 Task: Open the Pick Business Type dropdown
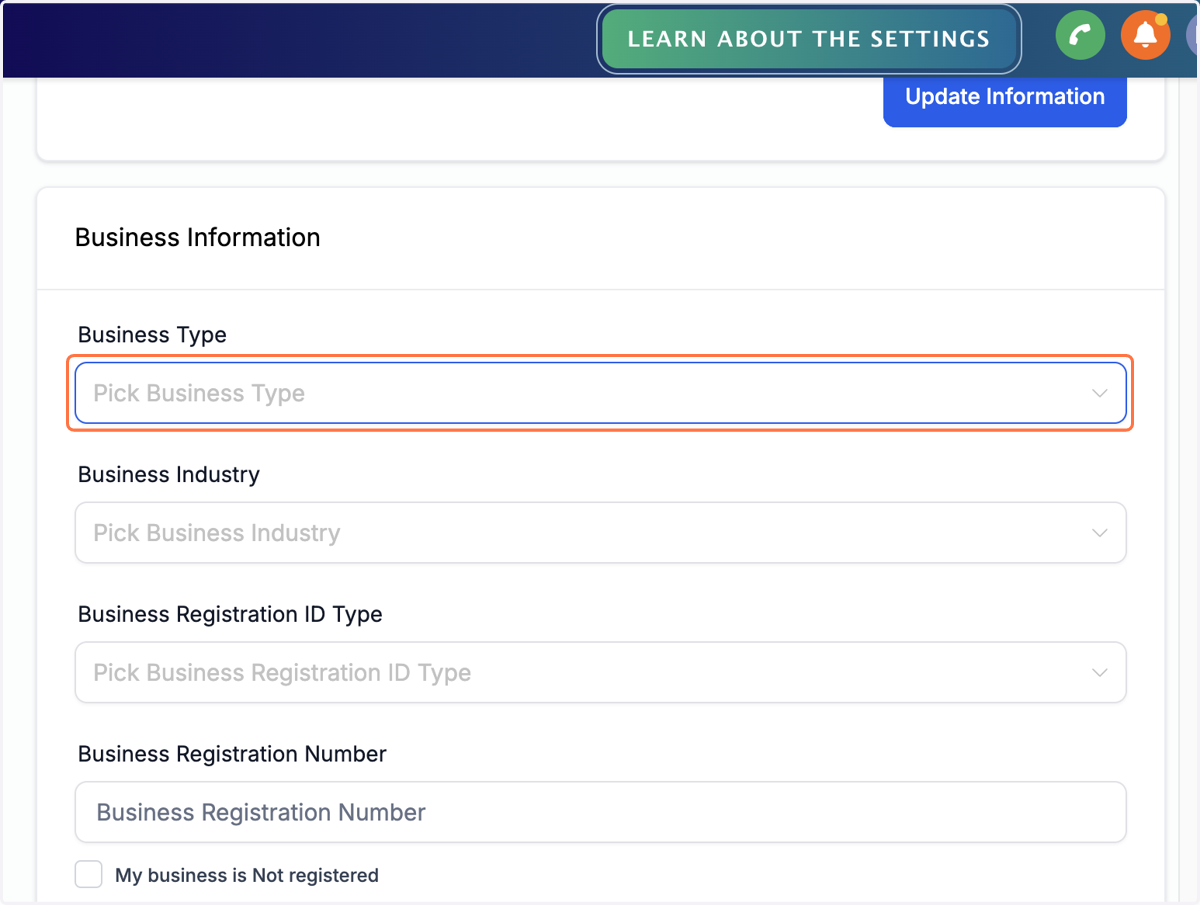click(601, 393)
